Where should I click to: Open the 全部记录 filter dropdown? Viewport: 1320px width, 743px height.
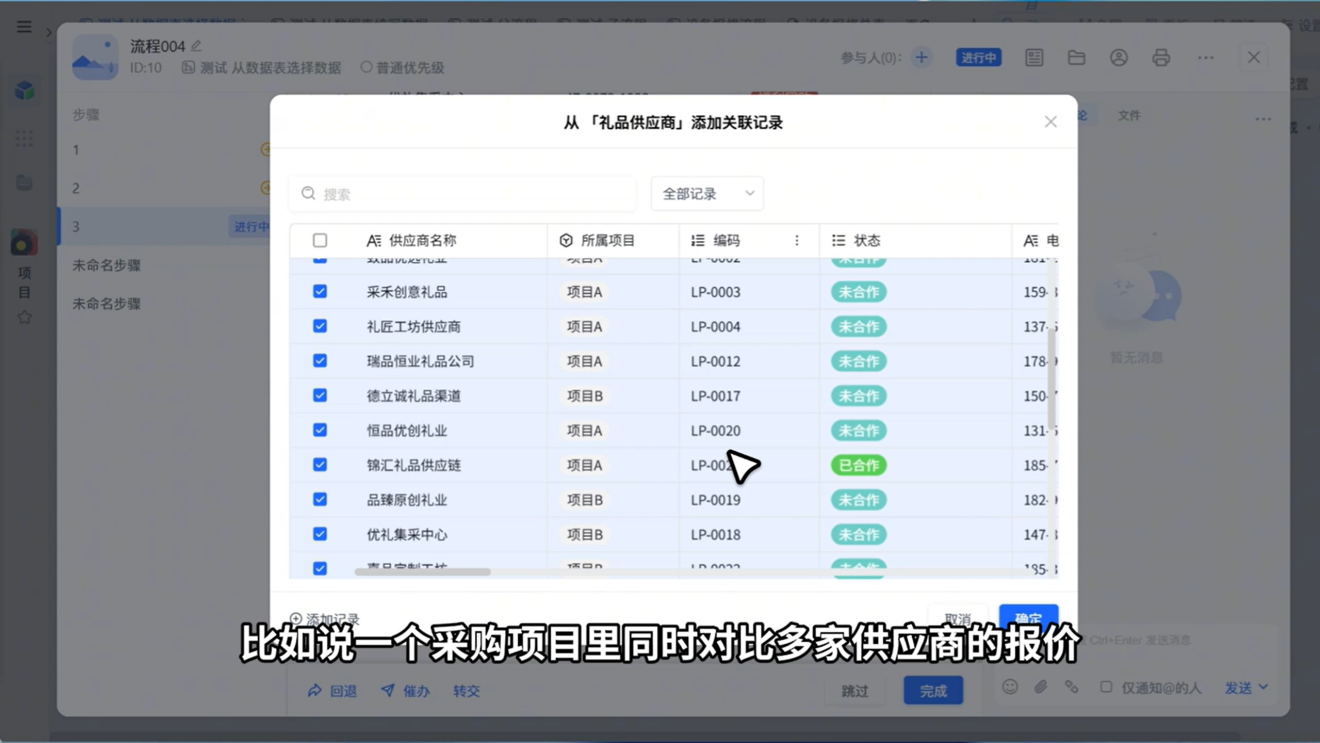[x=707, y=194]
